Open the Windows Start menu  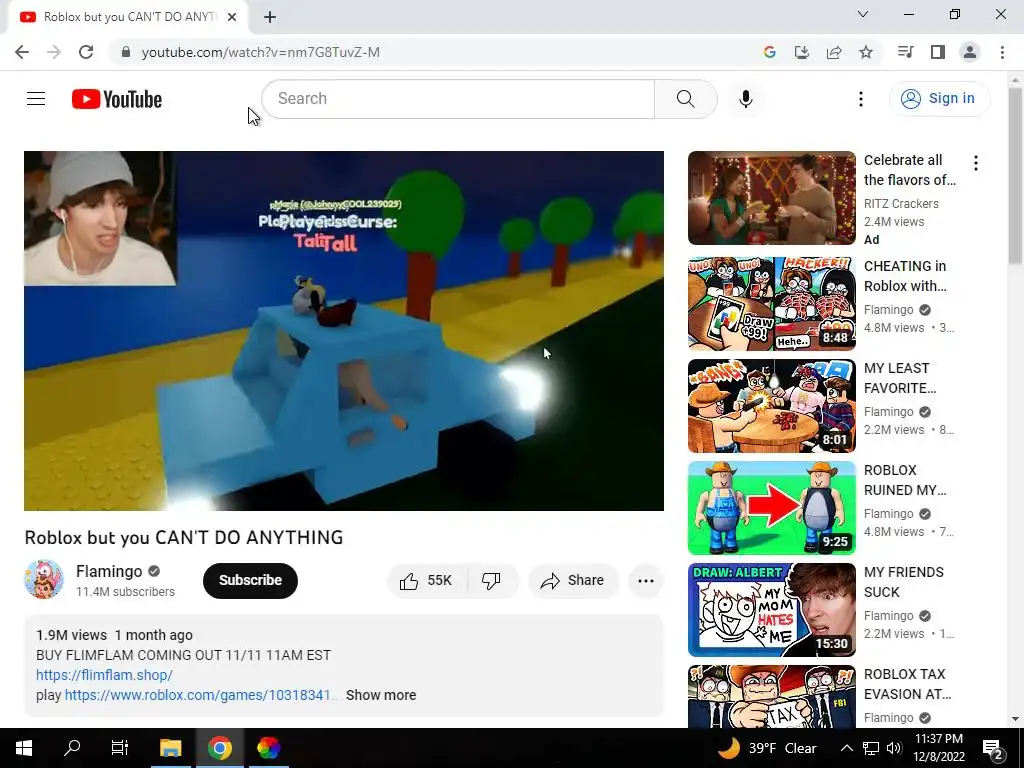coord(24,748)
